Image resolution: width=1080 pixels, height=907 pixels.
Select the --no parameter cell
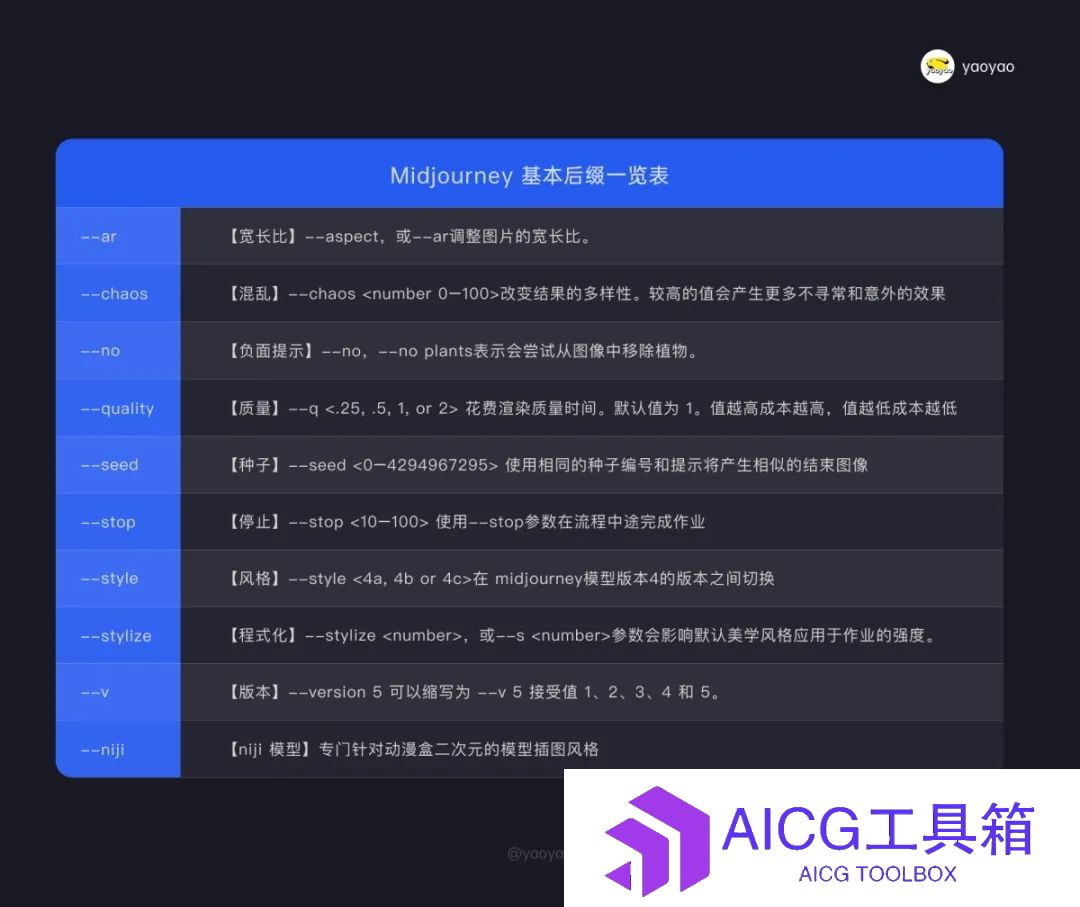coord(118,351)
